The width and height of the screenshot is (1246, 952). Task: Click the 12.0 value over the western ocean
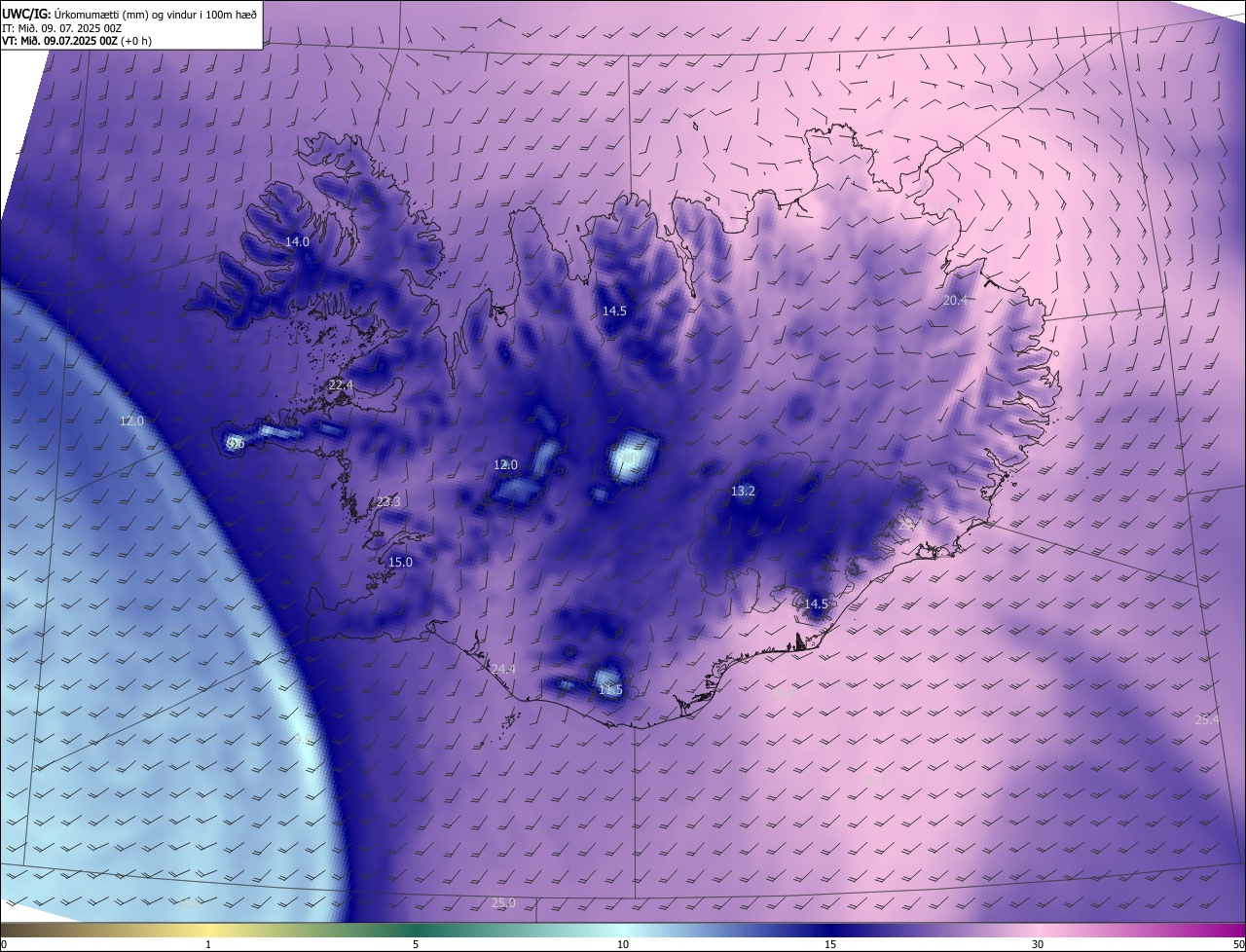coord(131,421)
